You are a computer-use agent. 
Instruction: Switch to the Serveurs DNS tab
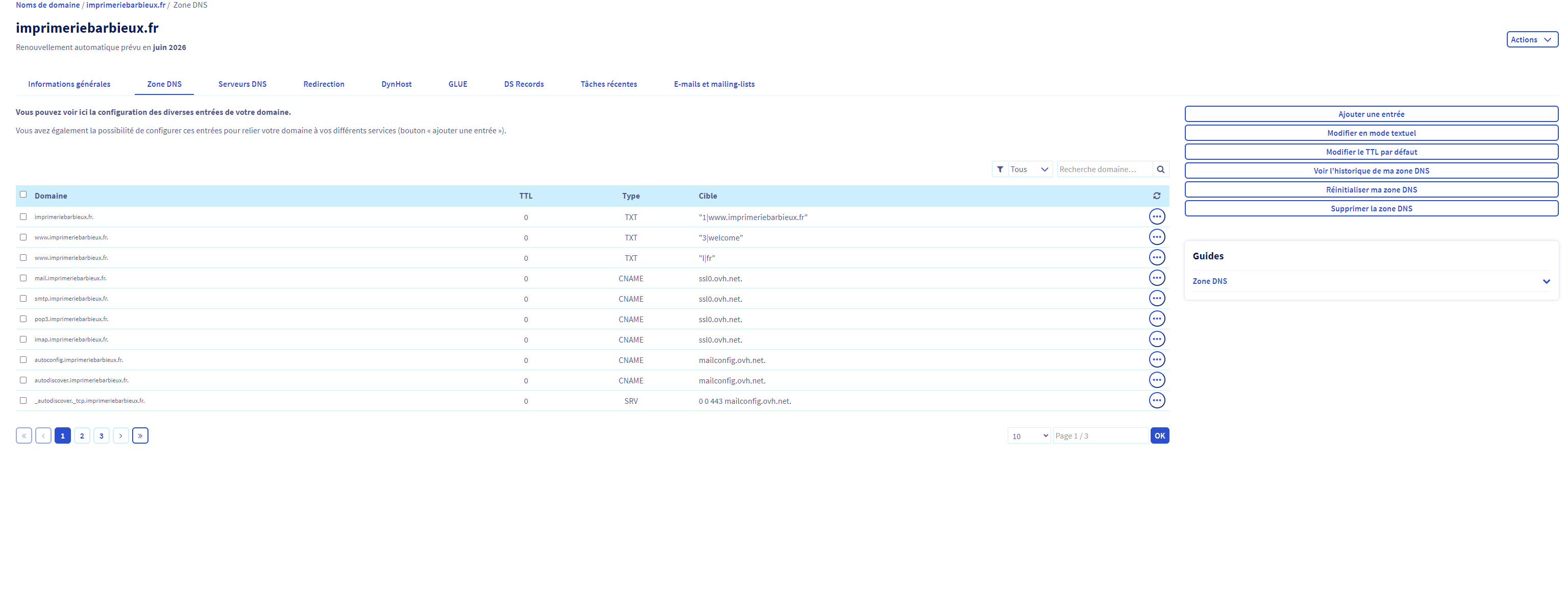tap(242, 84)
